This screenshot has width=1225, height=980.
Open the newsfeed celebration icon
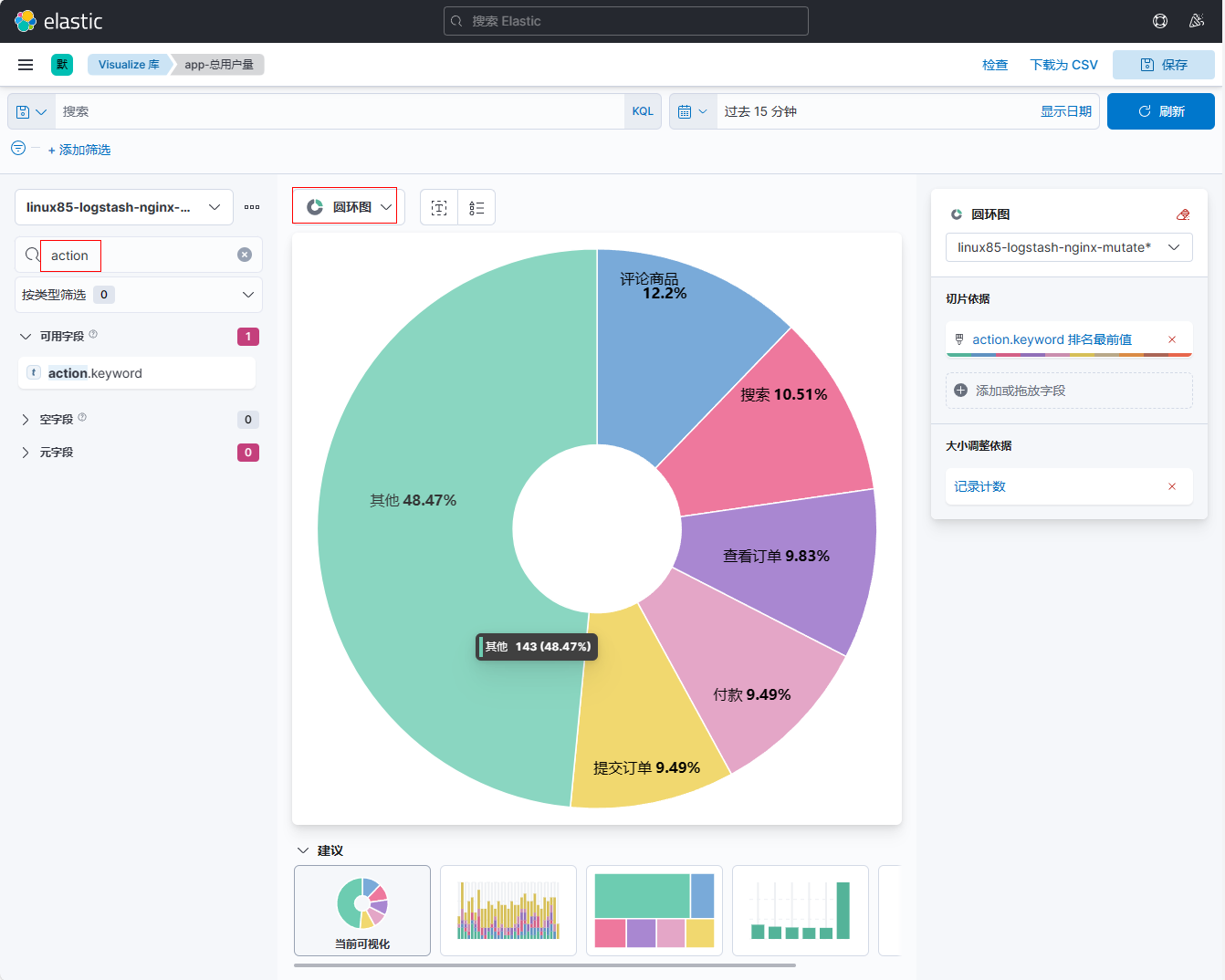1197,21
